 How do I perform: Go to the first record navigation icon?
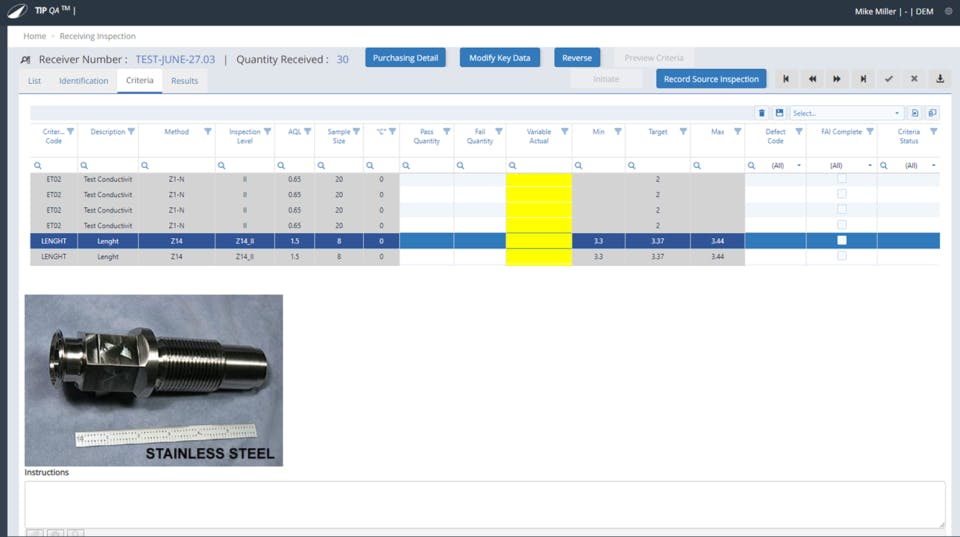tap(786, 79)
